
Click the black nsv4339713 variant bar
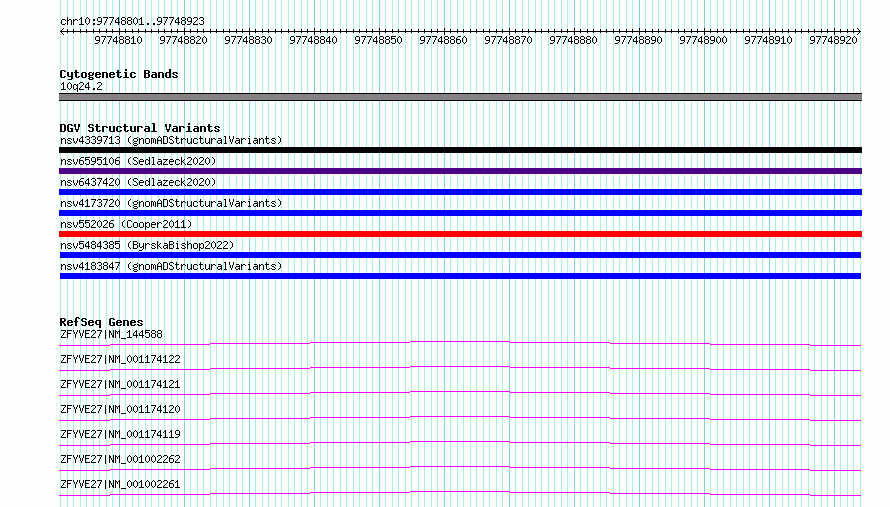point(460,150)
